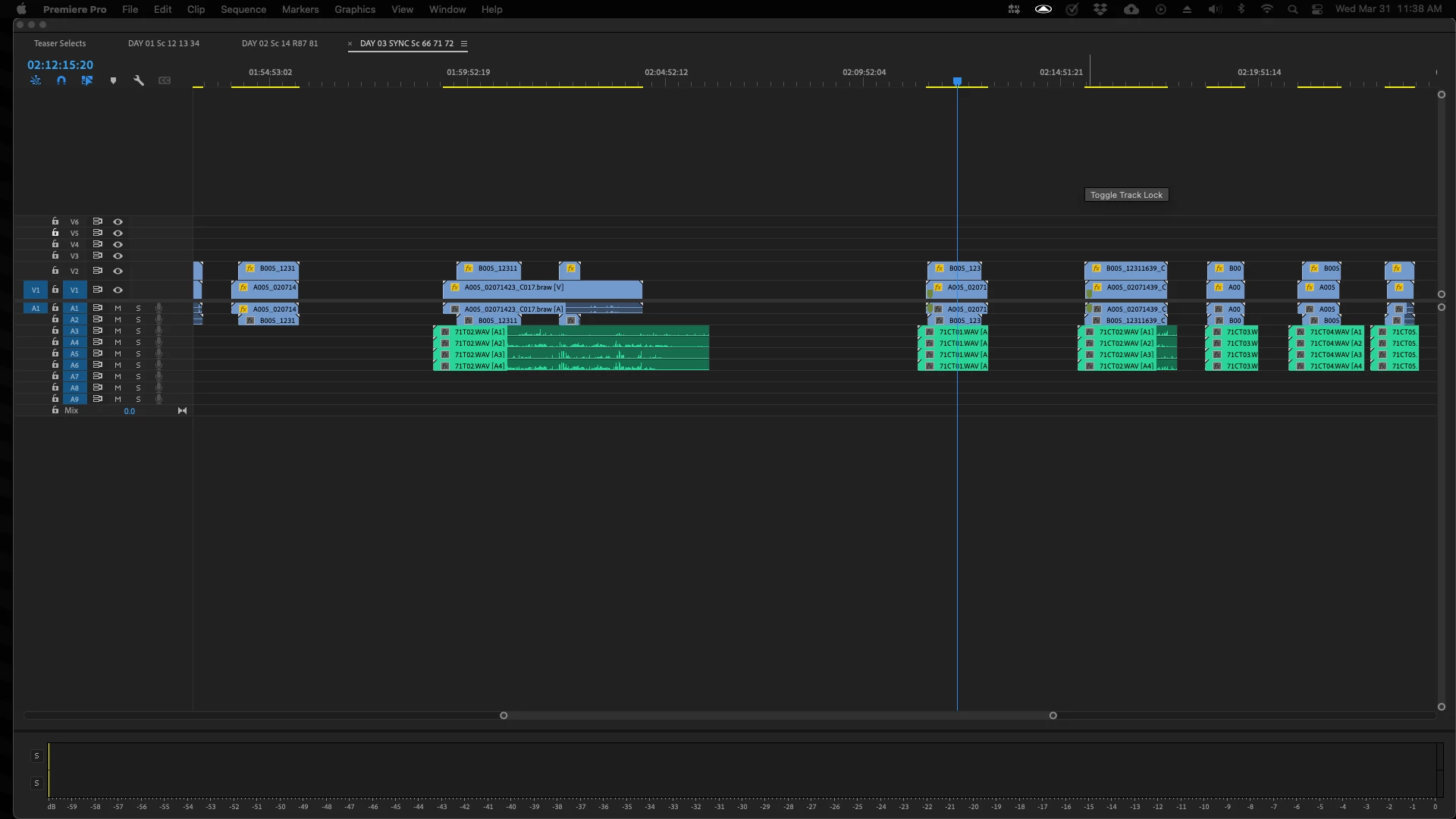Click the playhead timecode 02:12:15:20
This screenshot has height=819, width=1456.
pos(60,65)
